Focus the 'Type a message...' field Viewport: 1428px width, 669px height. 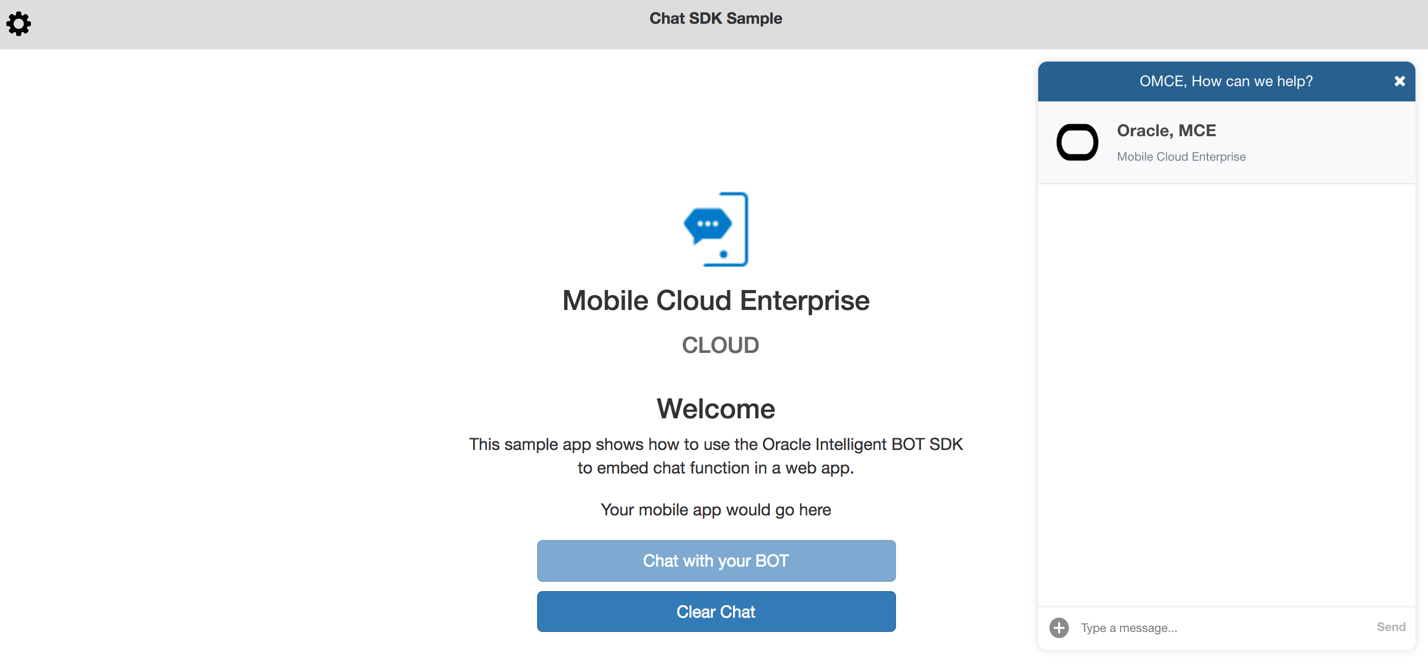click(x=1222, y=628)
